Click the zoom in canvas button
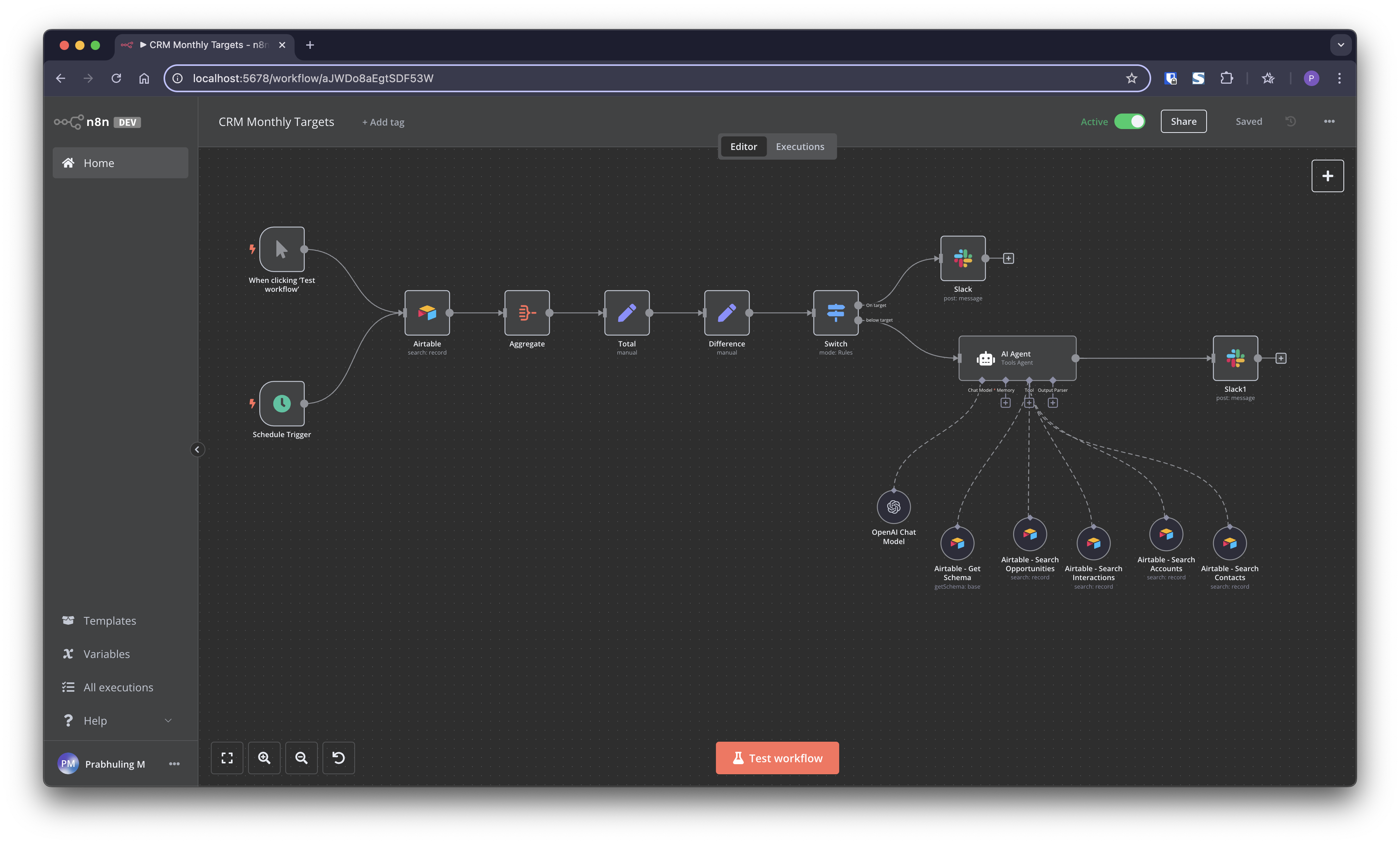This screenshot has height=844, width=1400. coord(264,758)
